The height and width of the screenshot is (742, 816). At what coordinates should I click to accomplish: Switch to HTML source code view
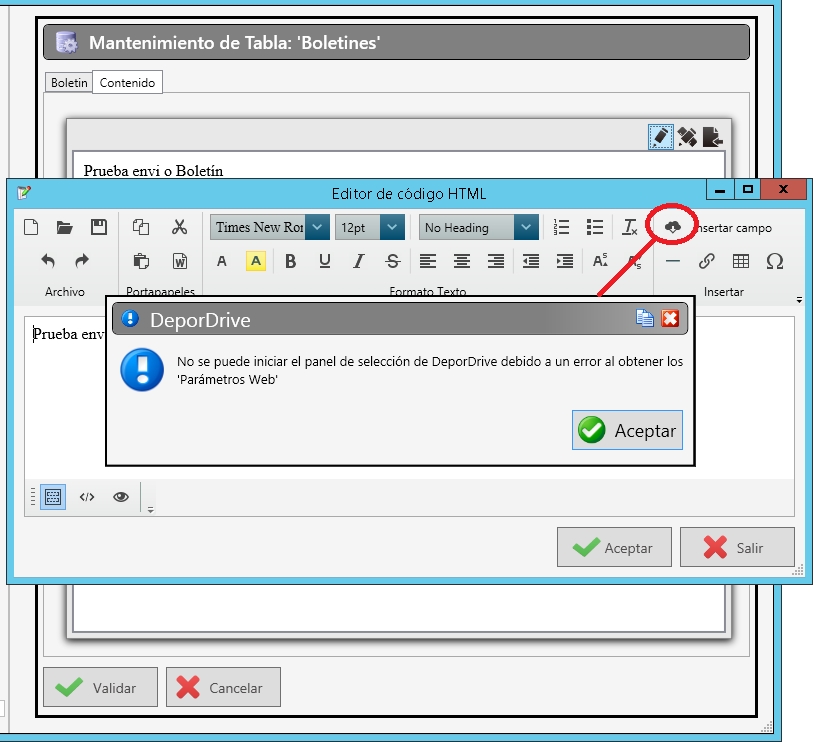tap(87, 497)
